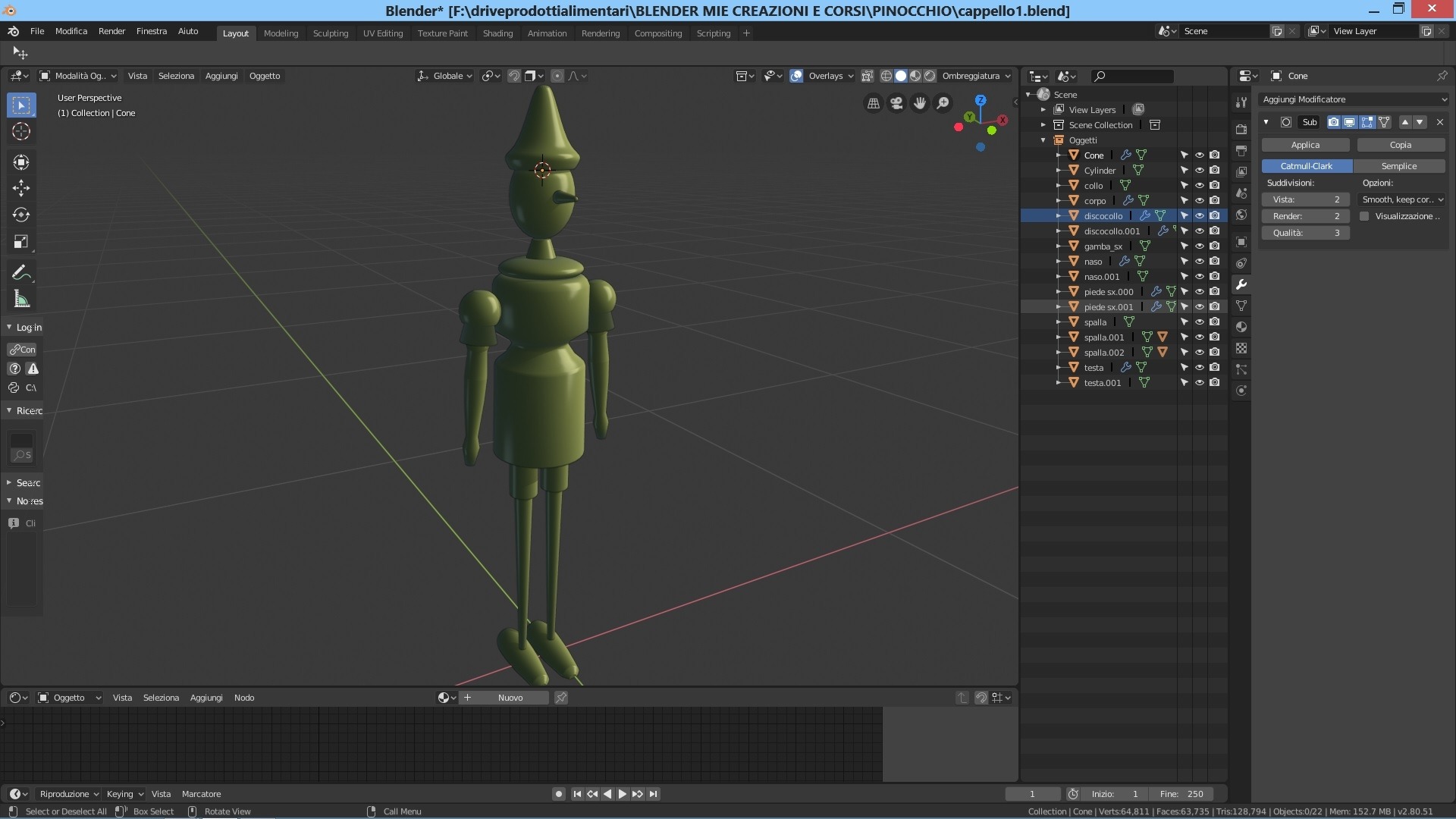Select the Measure tool
Image resolution: width=1456 pixels, height=819 pixels.
tap(21, 300)
